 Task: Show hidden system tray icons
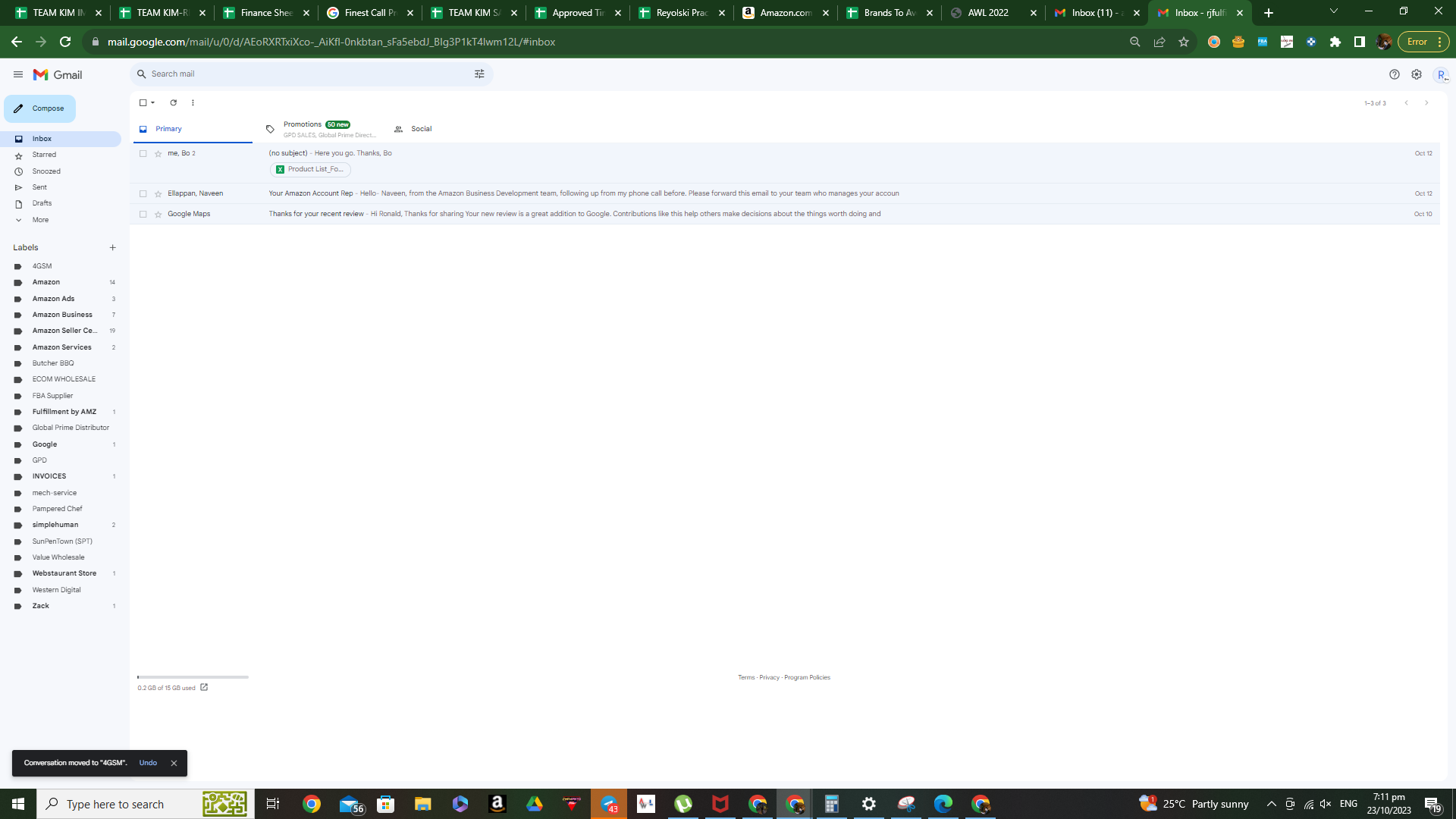tap(1272, 804)
